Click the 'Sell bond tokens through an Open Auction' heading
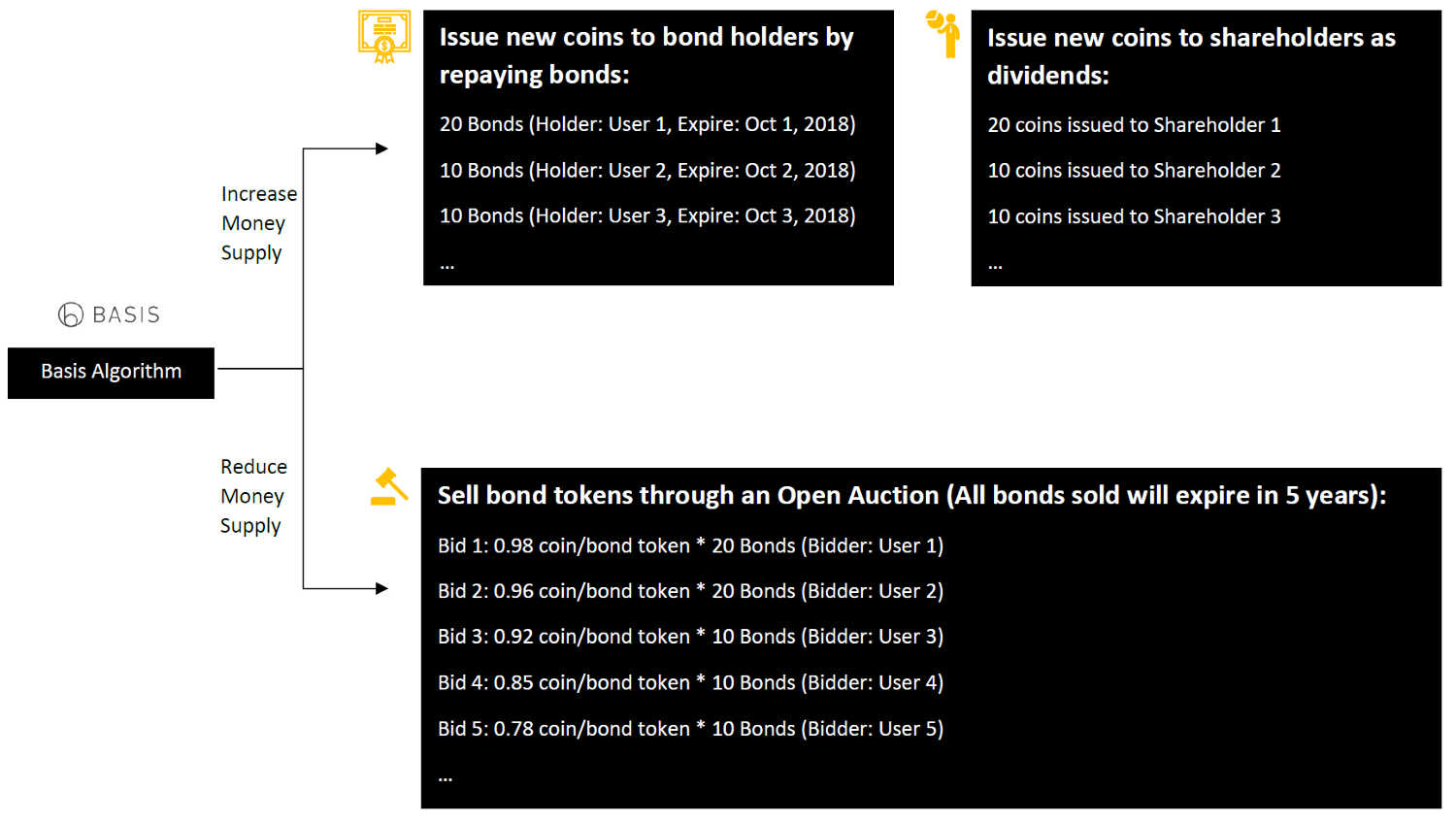This screenshot has height=823, width=1456. point(911,495)
